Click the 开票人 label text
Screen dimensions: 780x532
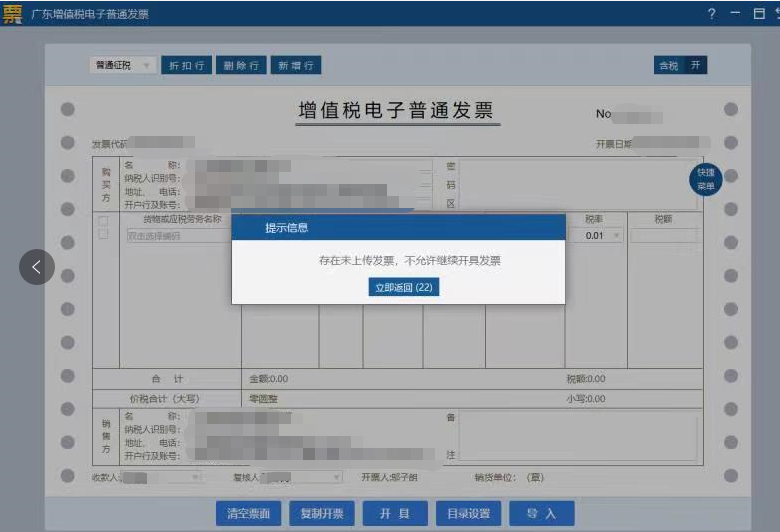point(389,477)
